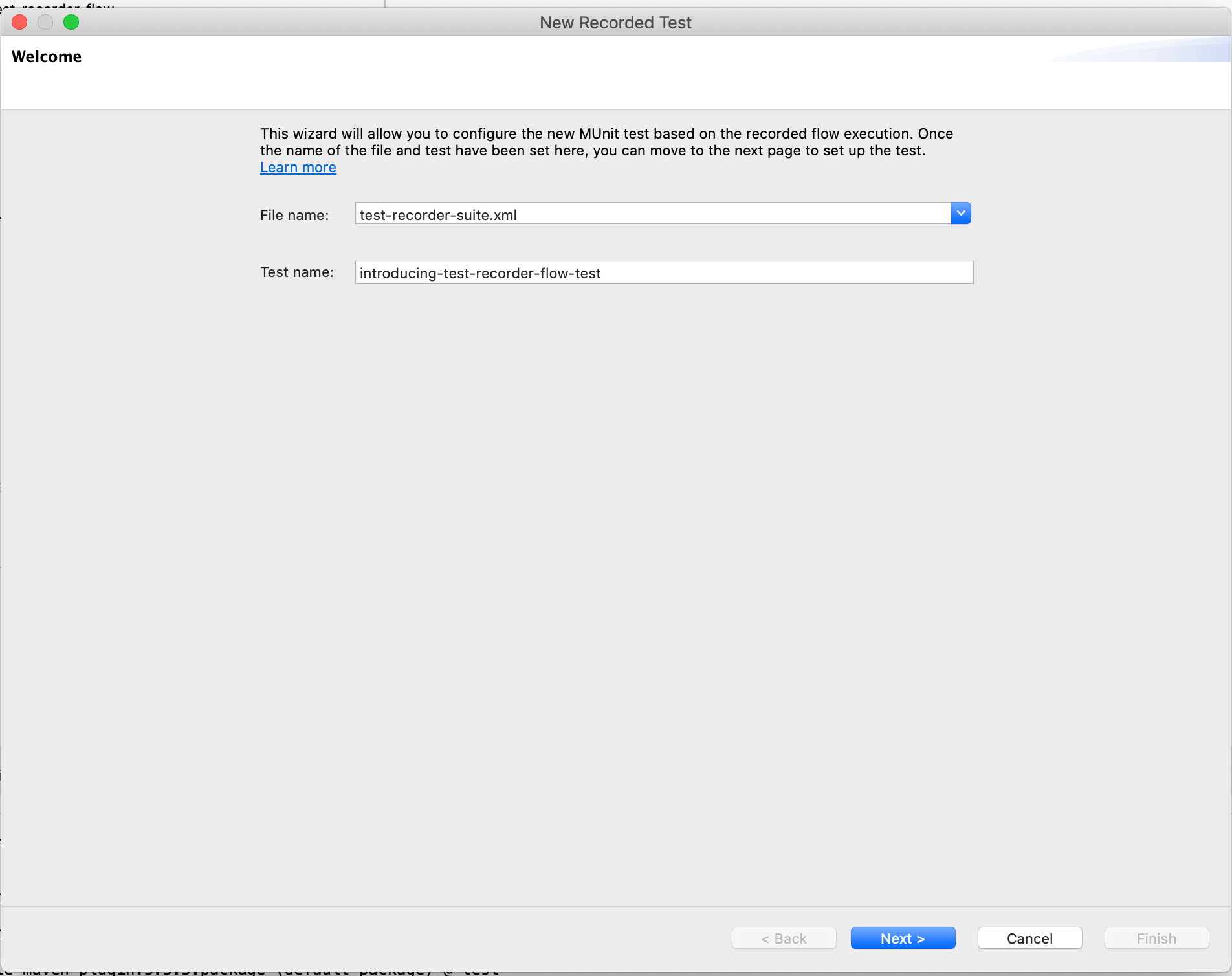Click the disabled Finish button
Image resolution: width=1232 pixels, height=976 pixels.
pos(1156,938)
